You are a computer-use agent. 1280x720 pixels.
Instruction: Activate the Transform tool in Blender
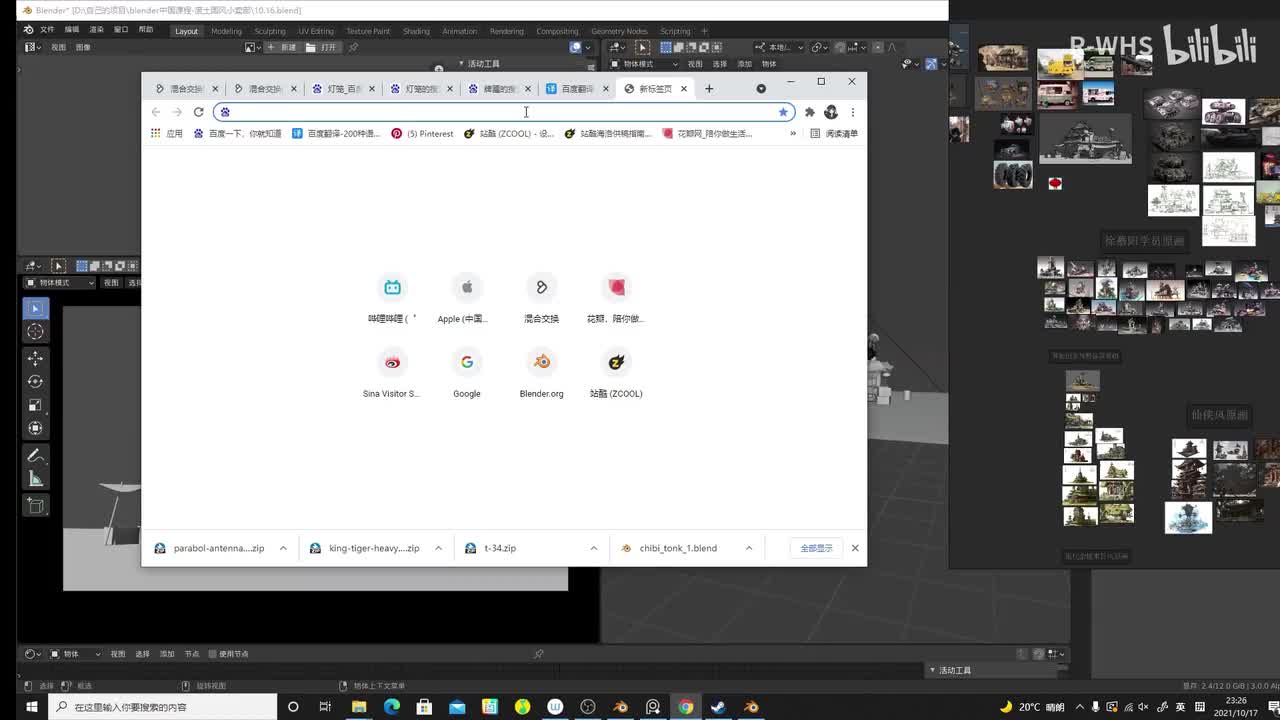(35, 428)
